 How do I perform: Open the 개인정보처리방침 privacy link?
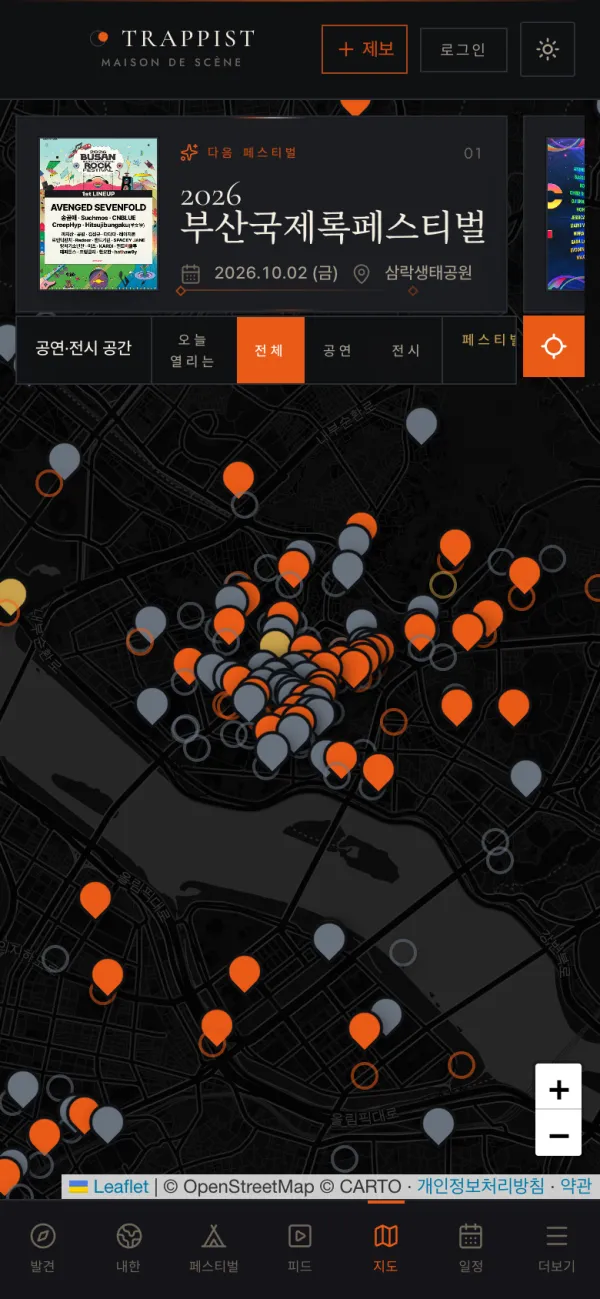point(481,1186)
